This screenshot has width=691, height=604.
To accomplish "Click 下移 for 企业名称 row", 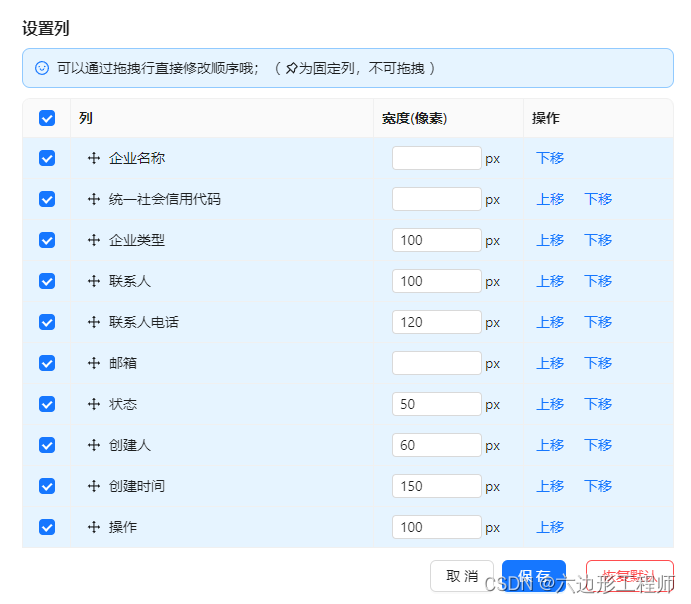I will (550, 158).
